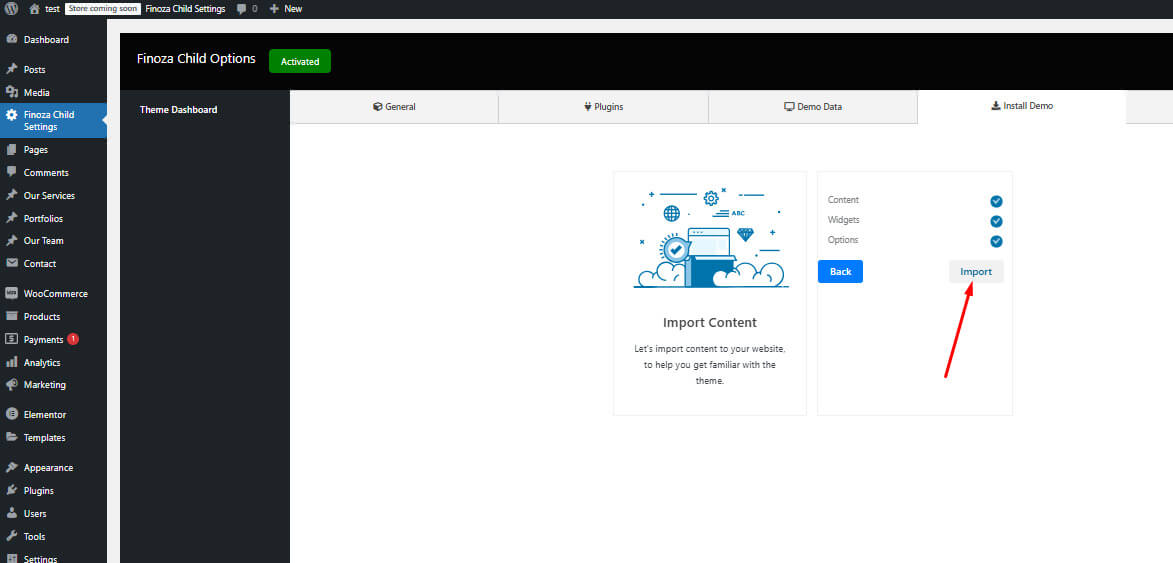1173x563 pixels.
Task: Click the Our Services pin icon
Action: (x=11, y=195)
